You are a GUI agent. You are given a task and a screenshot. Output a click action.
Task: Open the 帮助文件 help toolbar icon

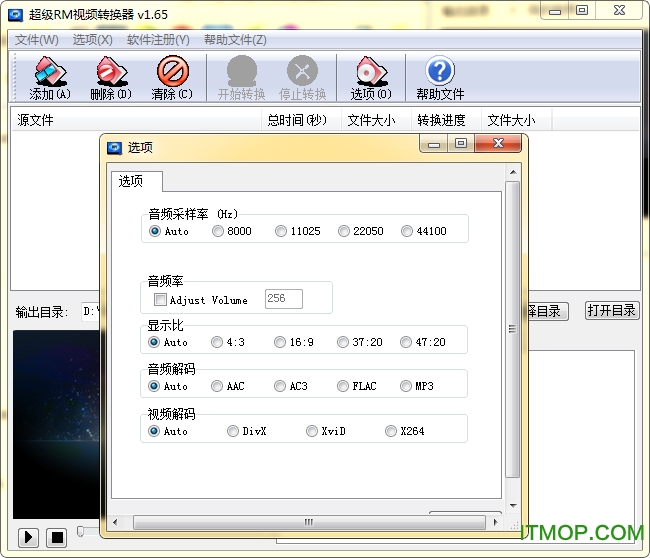click(440, 78)
